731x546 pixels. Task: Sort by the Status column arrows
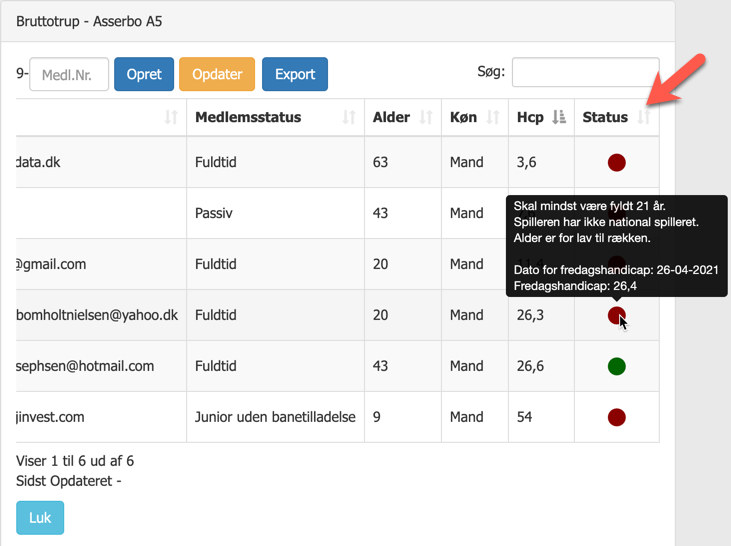tap(643, 118)
